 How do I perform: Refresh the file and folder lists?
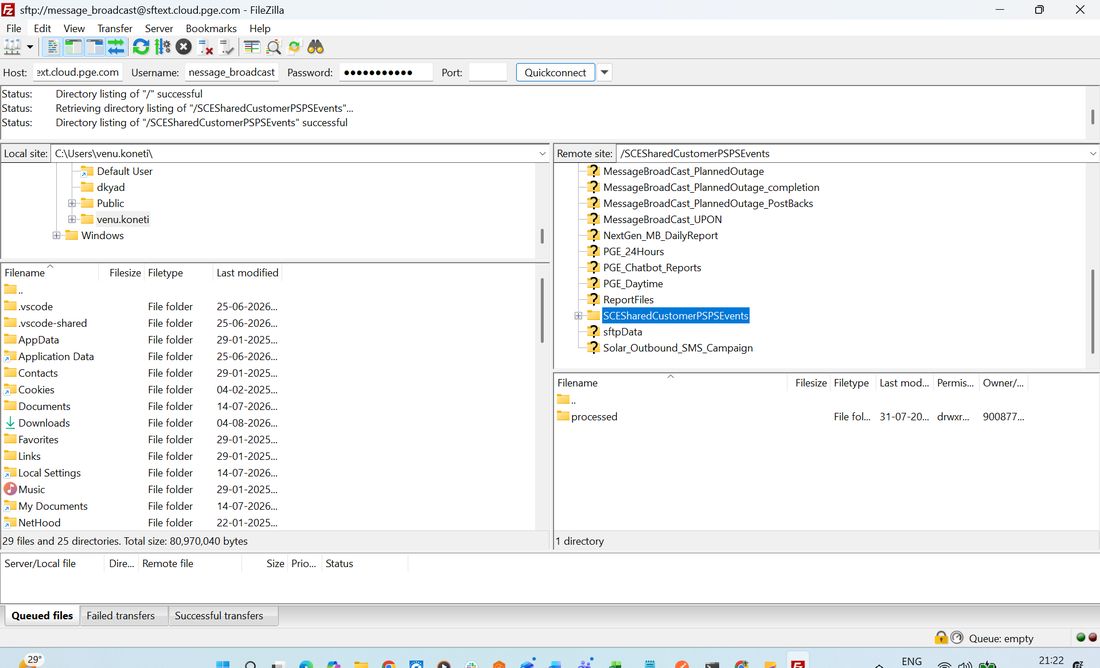[141, 47]
